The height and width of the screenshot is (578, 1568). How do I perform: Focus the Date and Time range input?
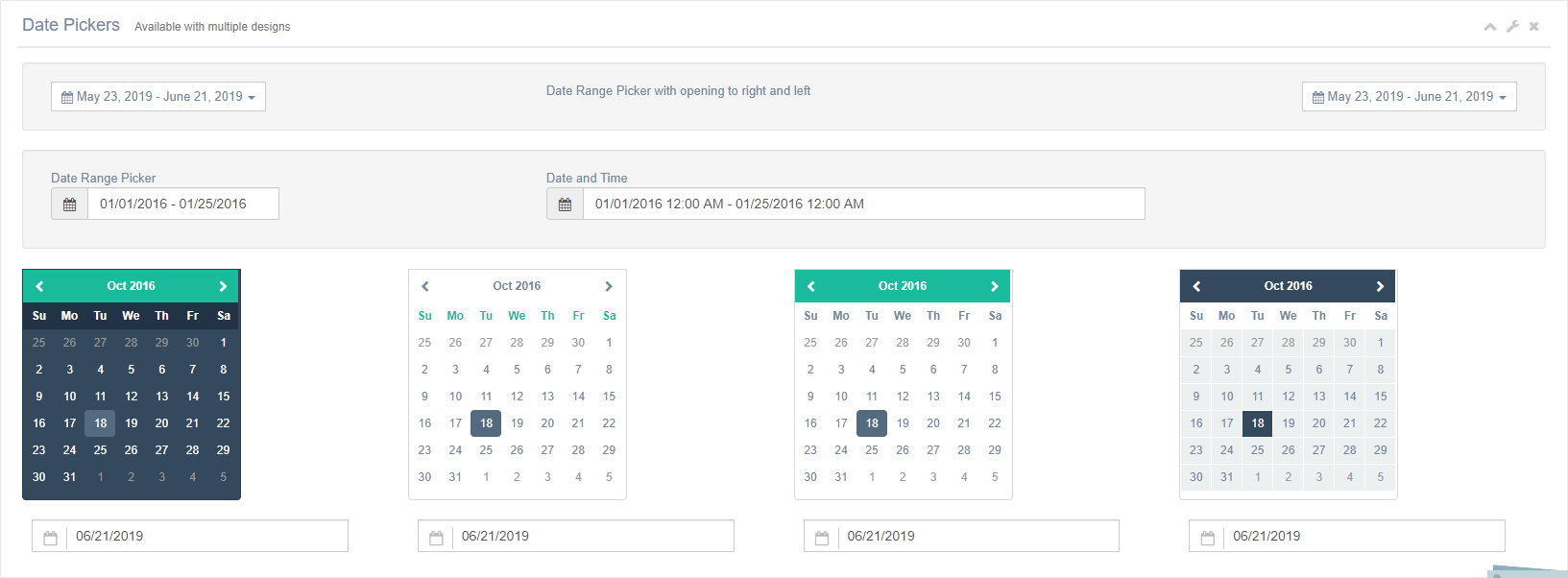click(864, 204)
